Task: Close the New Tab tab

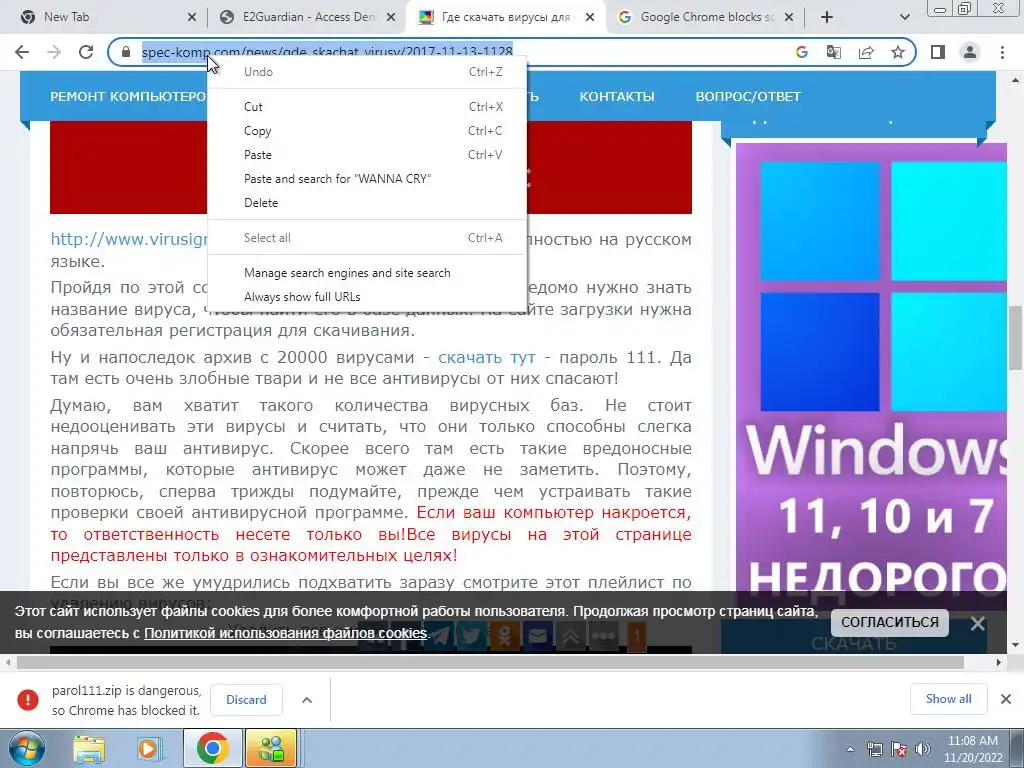Action: (x=191, y=17)
